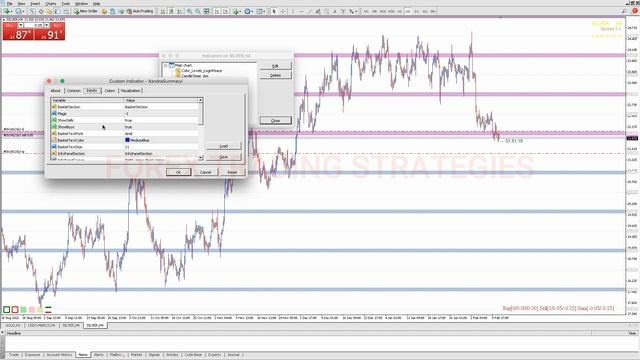This screenshot has width=640, height=360.
Task: Click Cancel in Custom Indicator dialog
Action: (205, 172)
